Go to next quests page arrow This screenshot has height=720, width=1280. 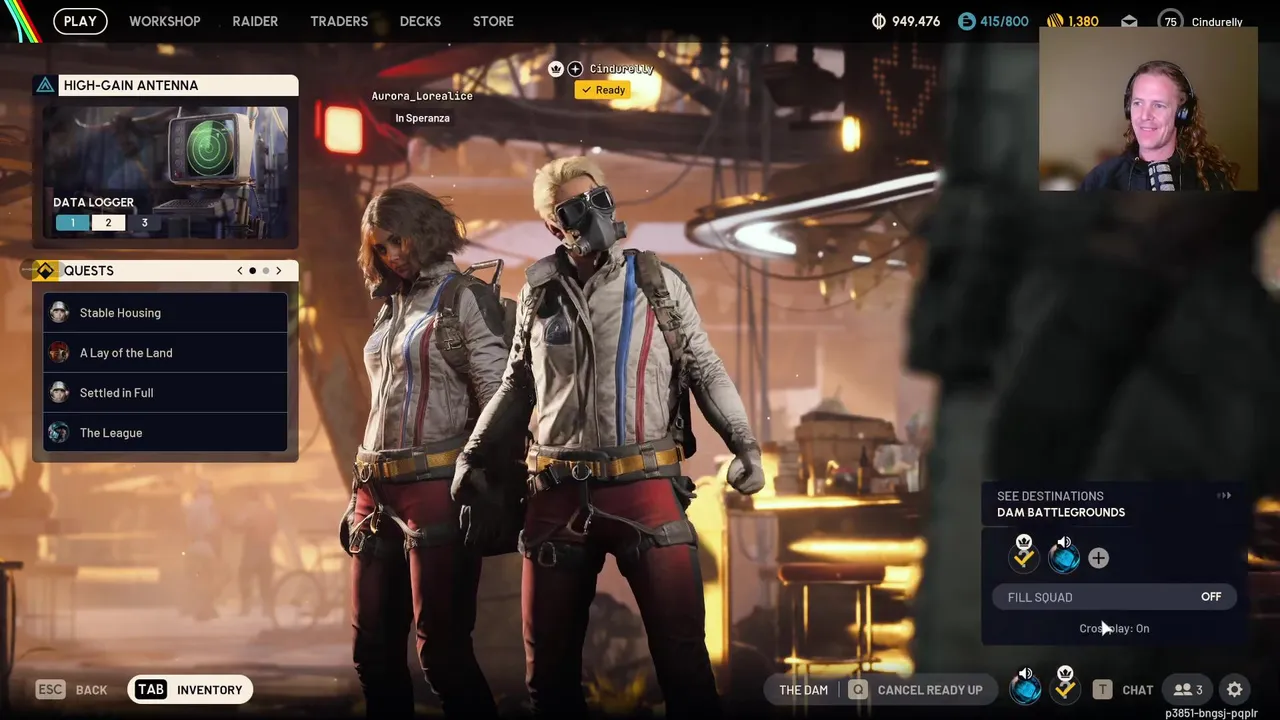[279, 271]
